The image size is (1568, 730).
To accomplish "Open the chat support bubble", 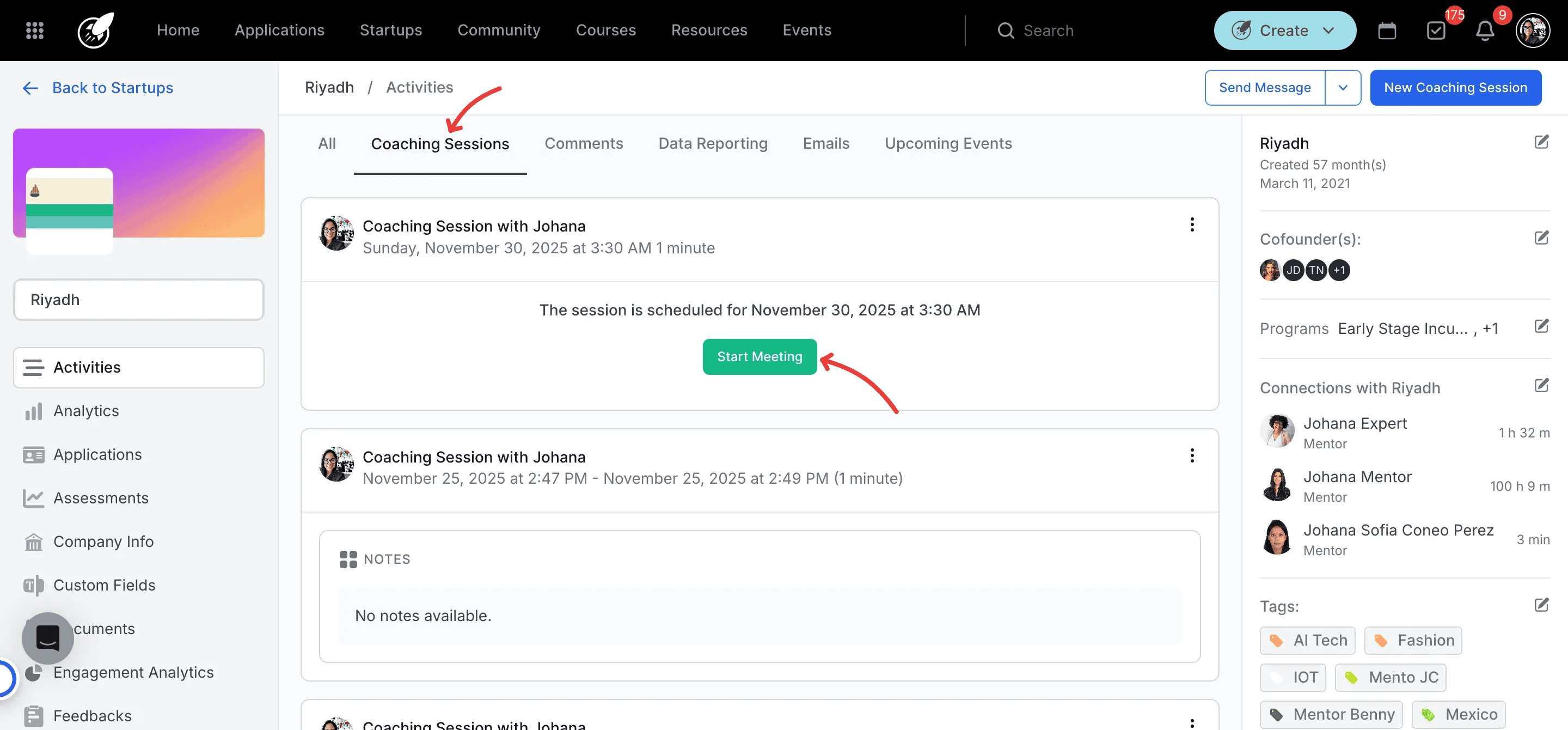I will point(47,638).
